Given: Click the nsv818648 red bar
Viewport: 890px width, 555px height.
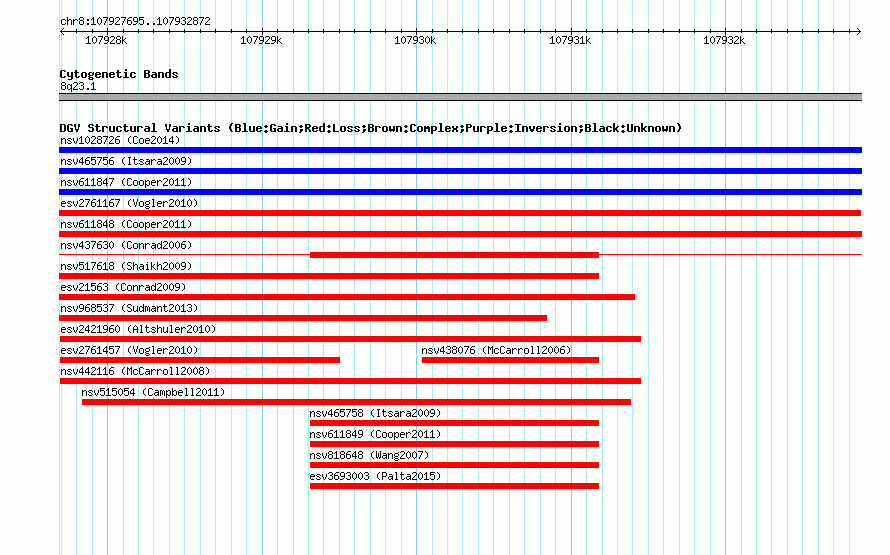Looking at the screenshot, I should tap(454, 465).
